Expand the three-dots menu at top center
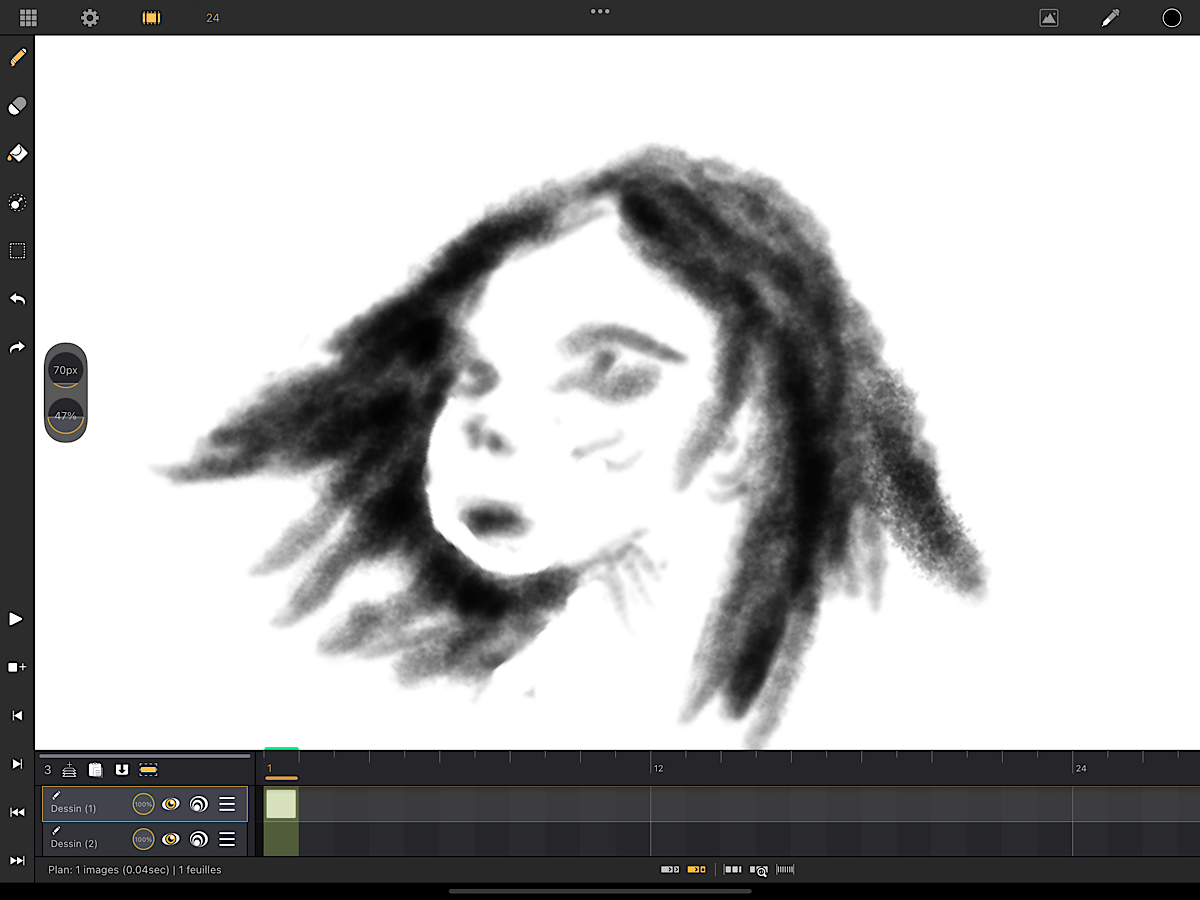This screenshot has width=1200, height=900. pos(600,12)
